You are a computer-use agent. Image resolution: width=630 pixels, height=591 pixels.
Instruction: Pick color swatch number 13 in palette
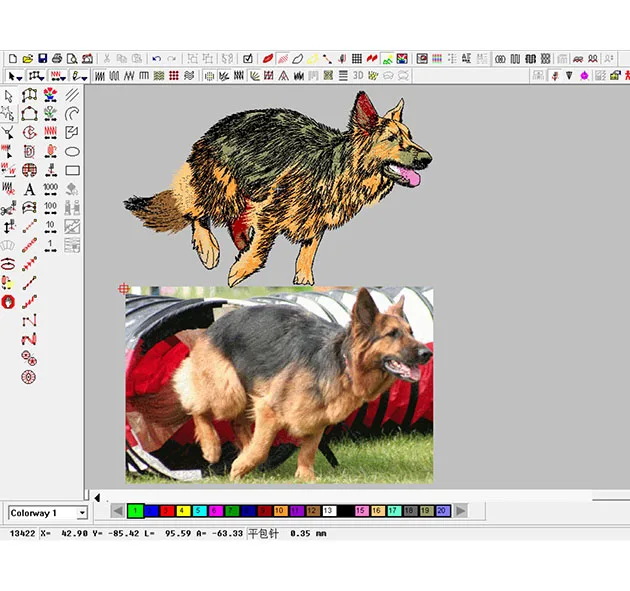pyautogui.click(x=328, y=511)
